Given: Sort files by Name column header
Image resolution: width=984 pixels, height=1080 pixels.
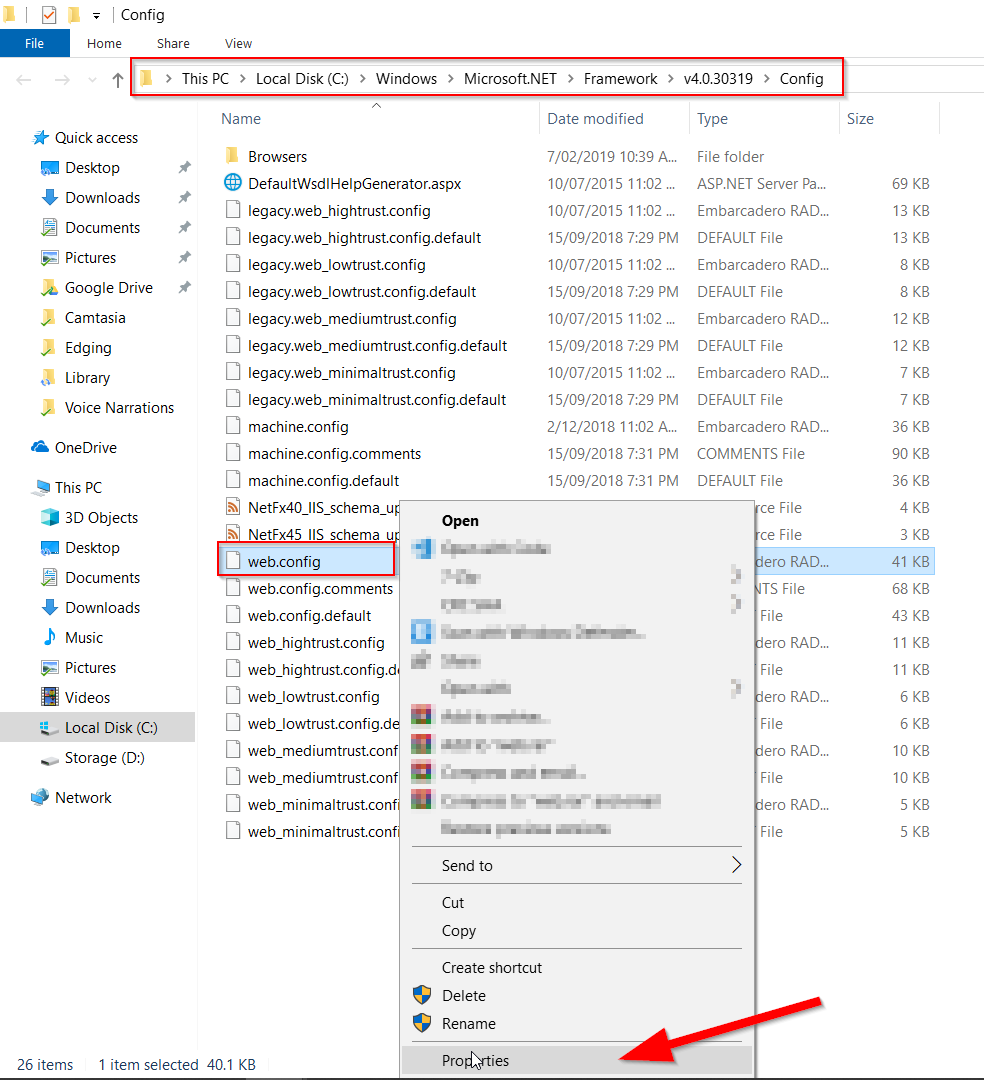Looking at the screenshot, I should [241, 118].
